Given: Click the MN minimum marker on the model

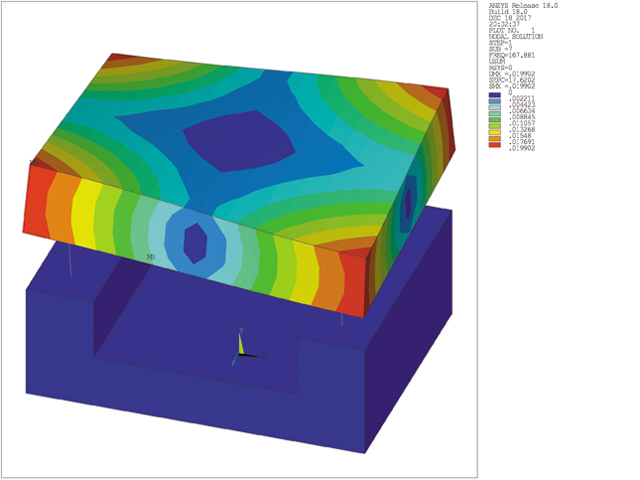Looking at the screenshot, I should (x=151, y=257).
